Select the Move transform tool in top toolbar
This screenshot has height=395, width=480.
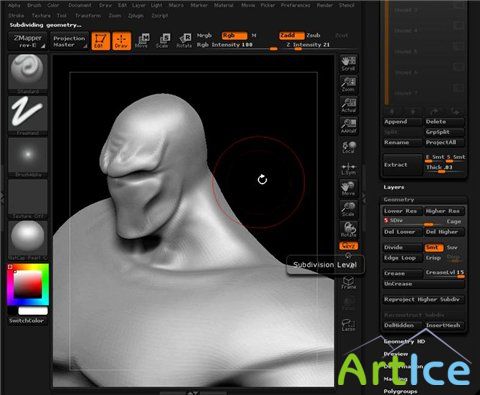(143, 41)
